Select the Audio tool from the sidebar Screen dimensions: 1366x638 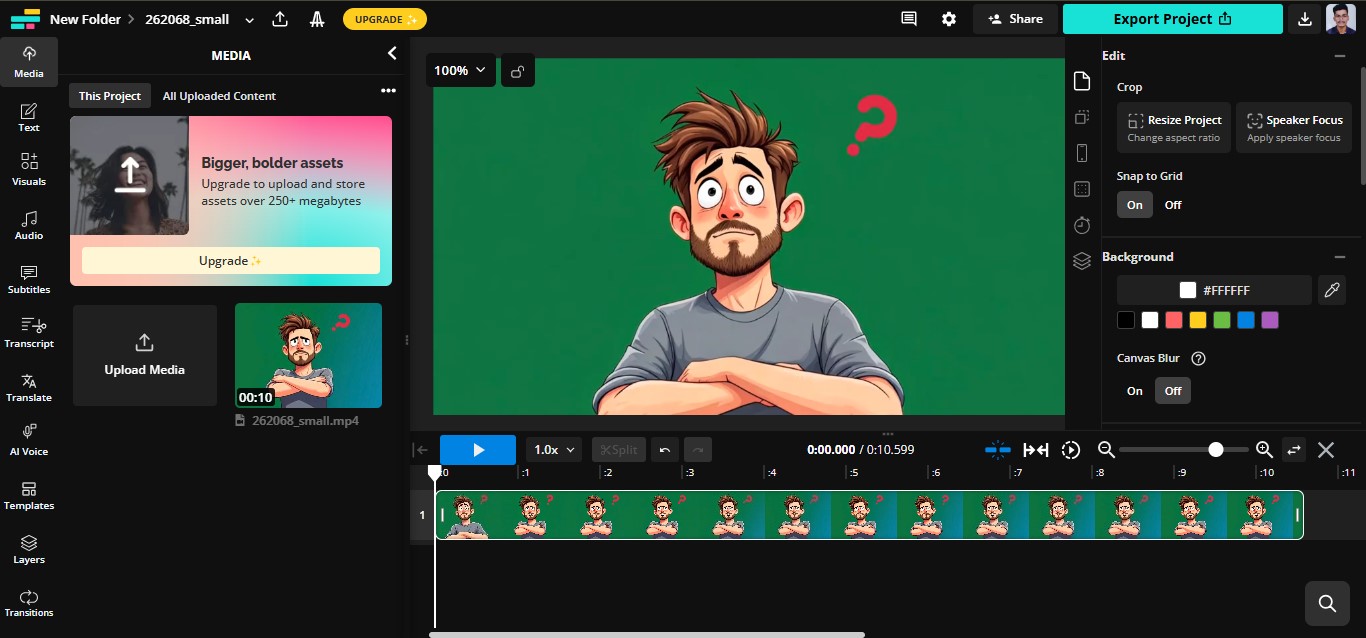28,227
